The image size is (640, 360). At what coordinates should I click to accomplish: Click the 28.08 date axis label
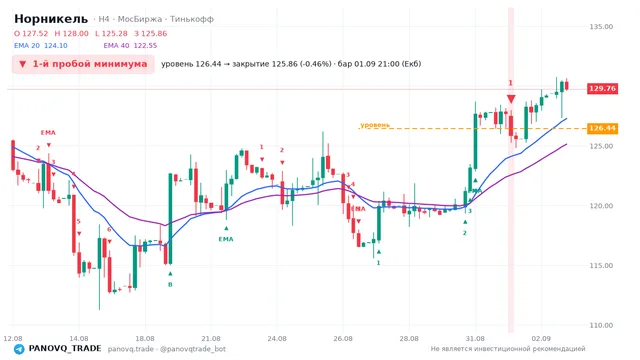[409, 339]
